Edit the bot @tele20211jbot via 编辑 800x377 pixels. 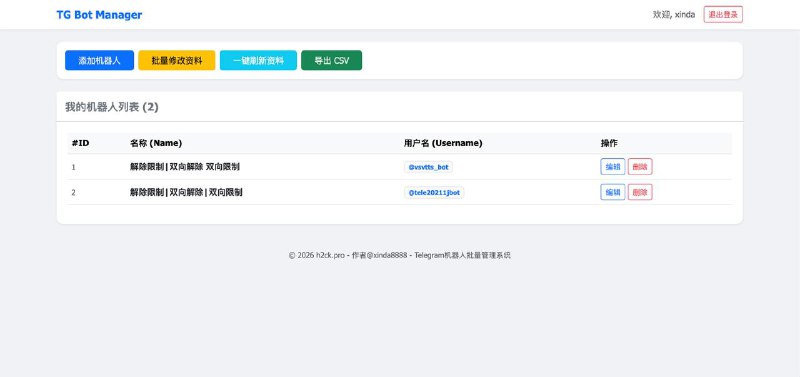[x=613, y=192]
